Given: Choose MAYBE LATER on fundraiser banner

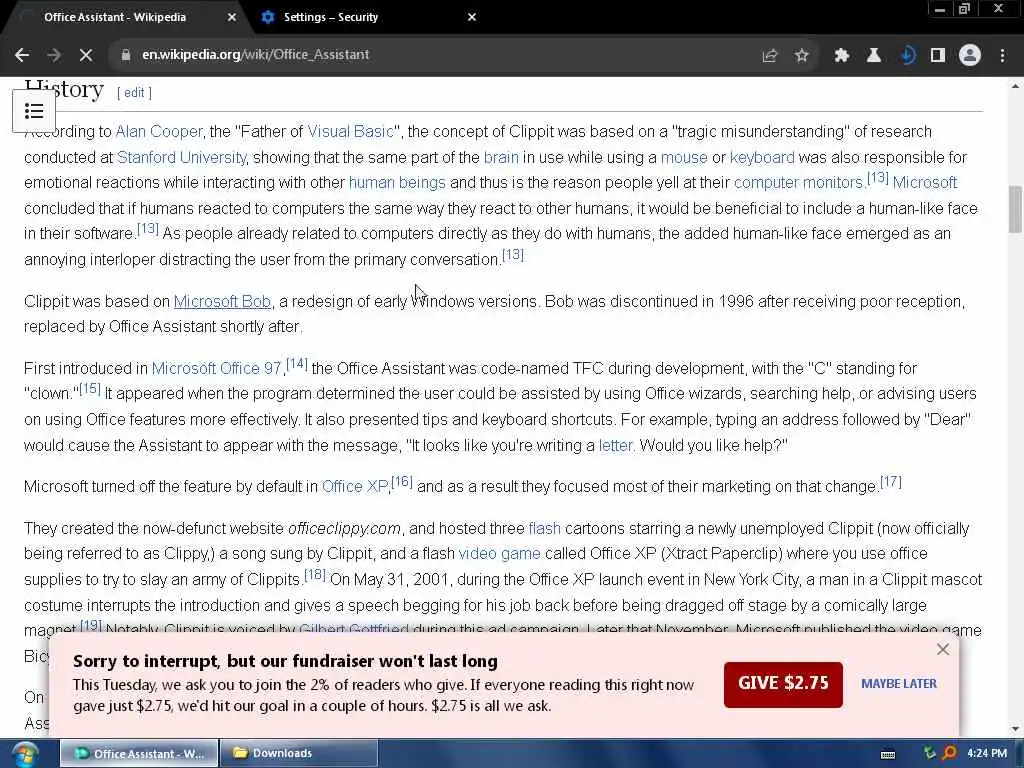Looking at the screenshot, I should click(x=899, y=684).
